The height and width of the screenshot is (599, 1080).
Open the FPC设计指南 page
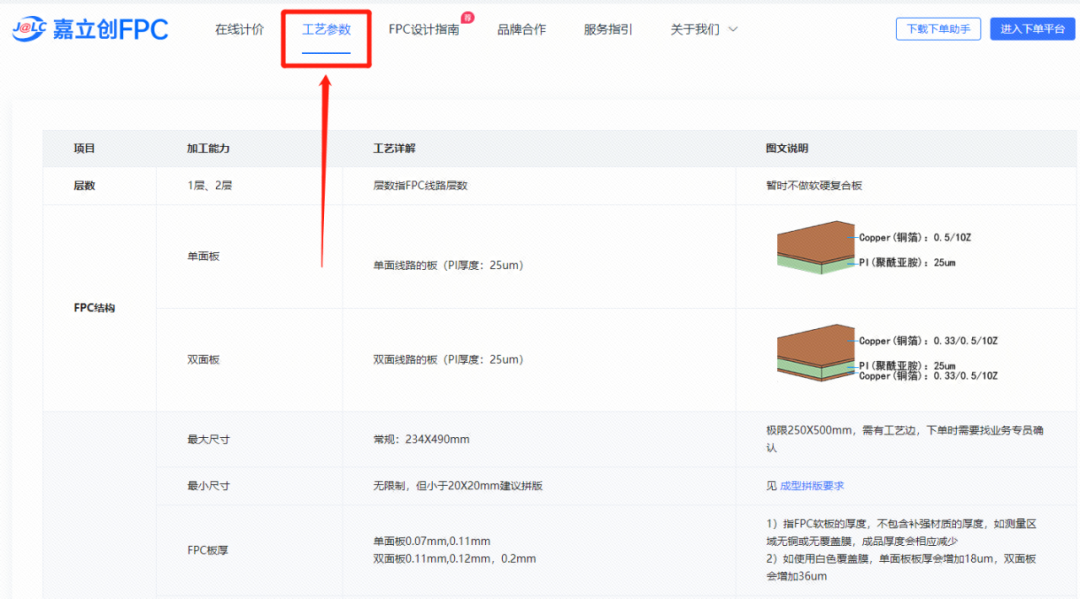pos(423,30)
